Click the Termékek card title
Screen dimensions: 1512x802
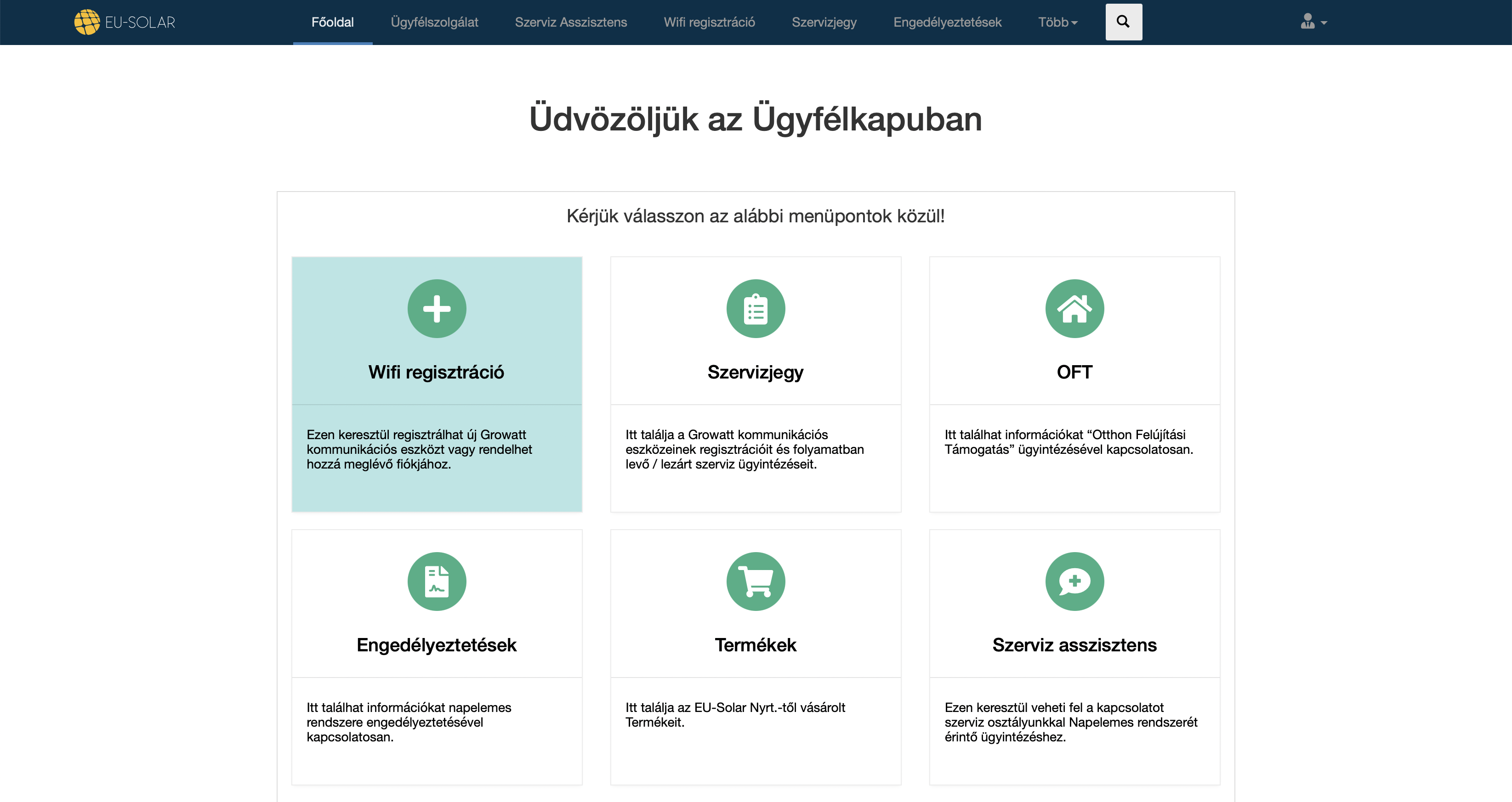point(756,645)
